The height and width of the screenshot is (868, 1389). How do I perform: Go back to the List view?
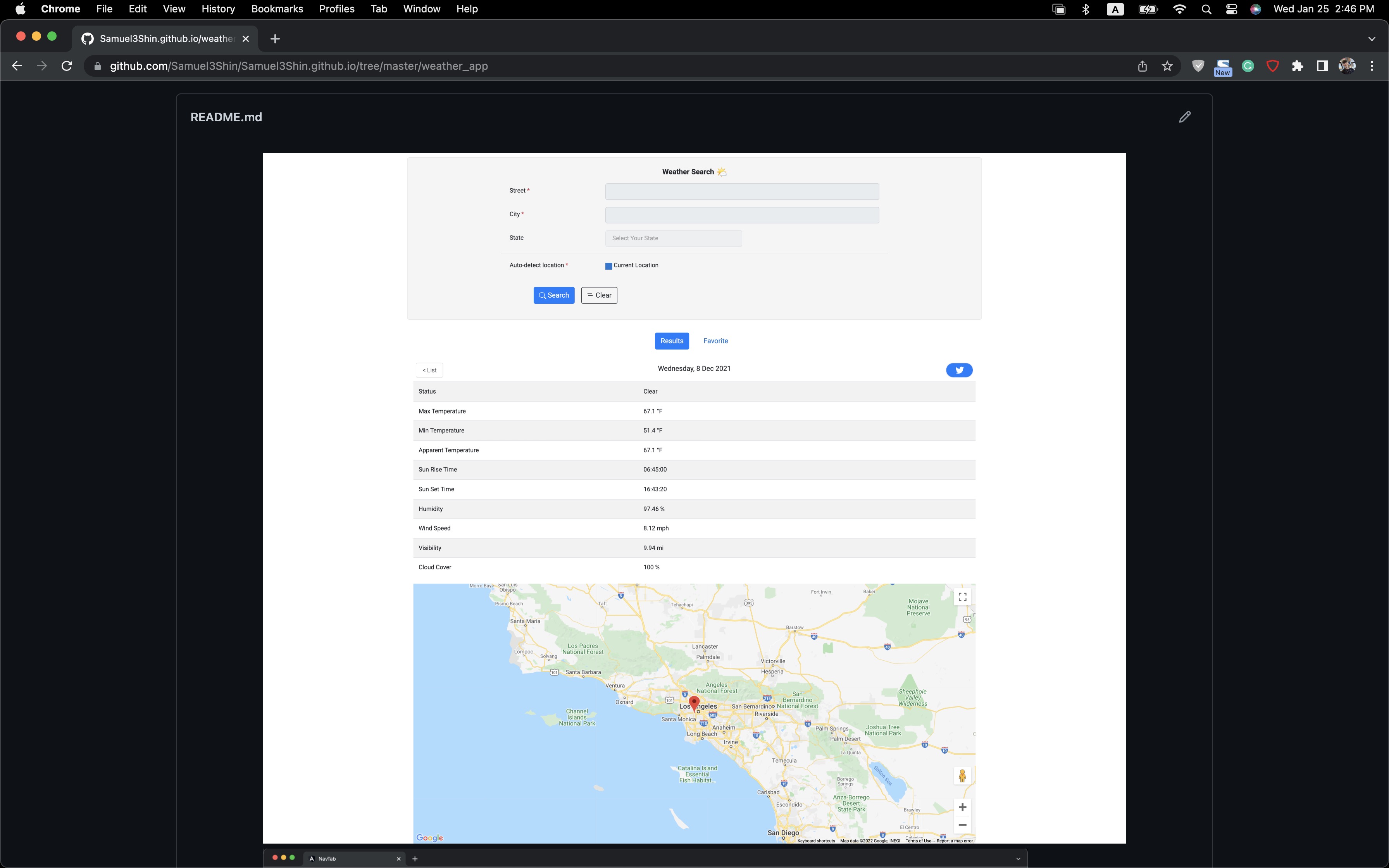429,370
